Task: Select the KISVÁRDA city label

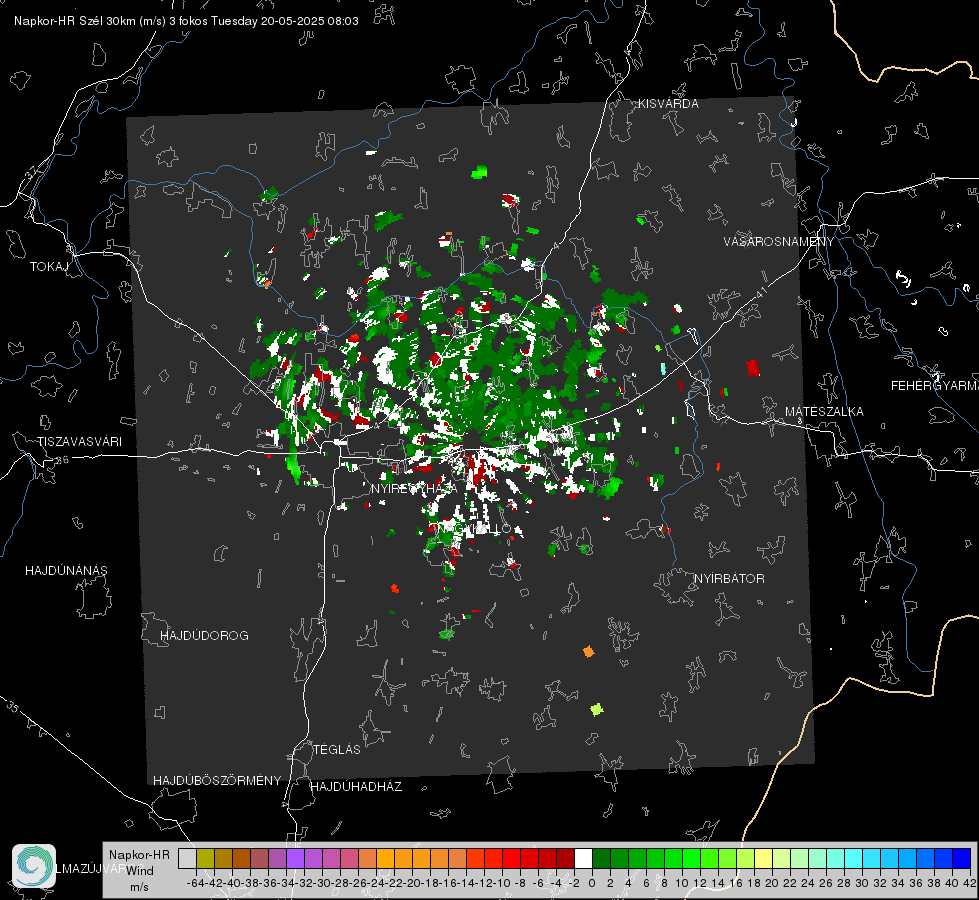Action: point(667,104)
